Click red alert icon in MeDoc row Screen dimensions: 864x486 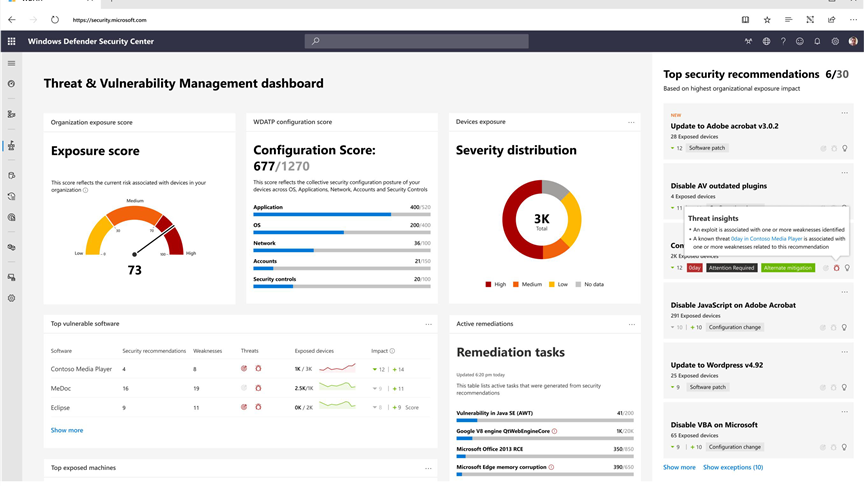coord(258,388)
